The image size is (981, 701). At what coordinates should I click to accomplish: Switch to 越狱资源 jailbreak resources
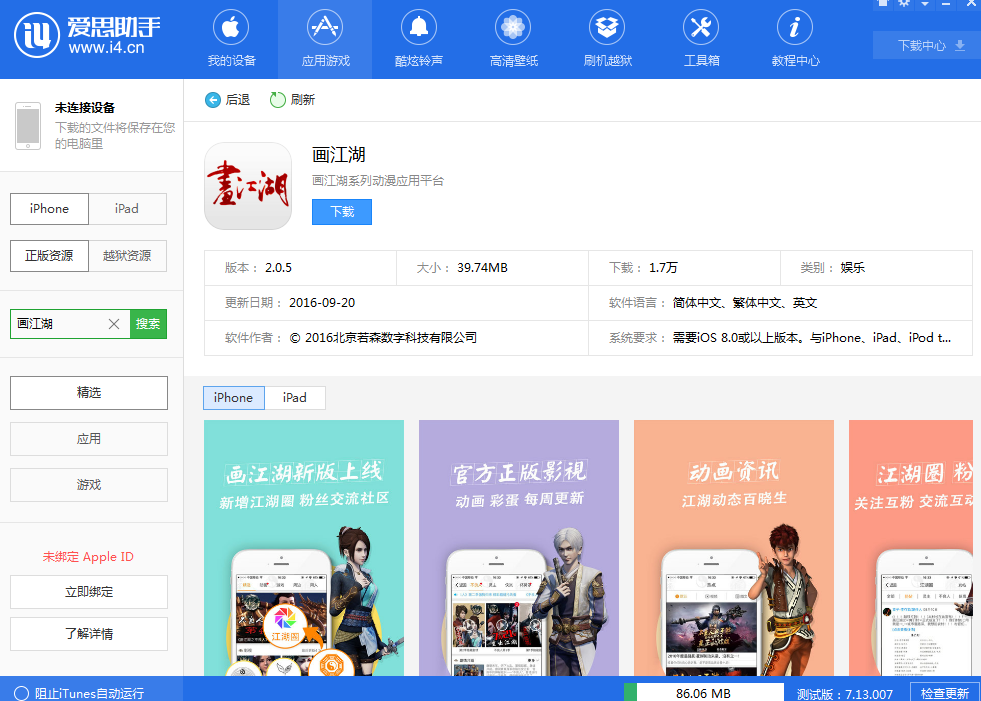tap(127, 255)
